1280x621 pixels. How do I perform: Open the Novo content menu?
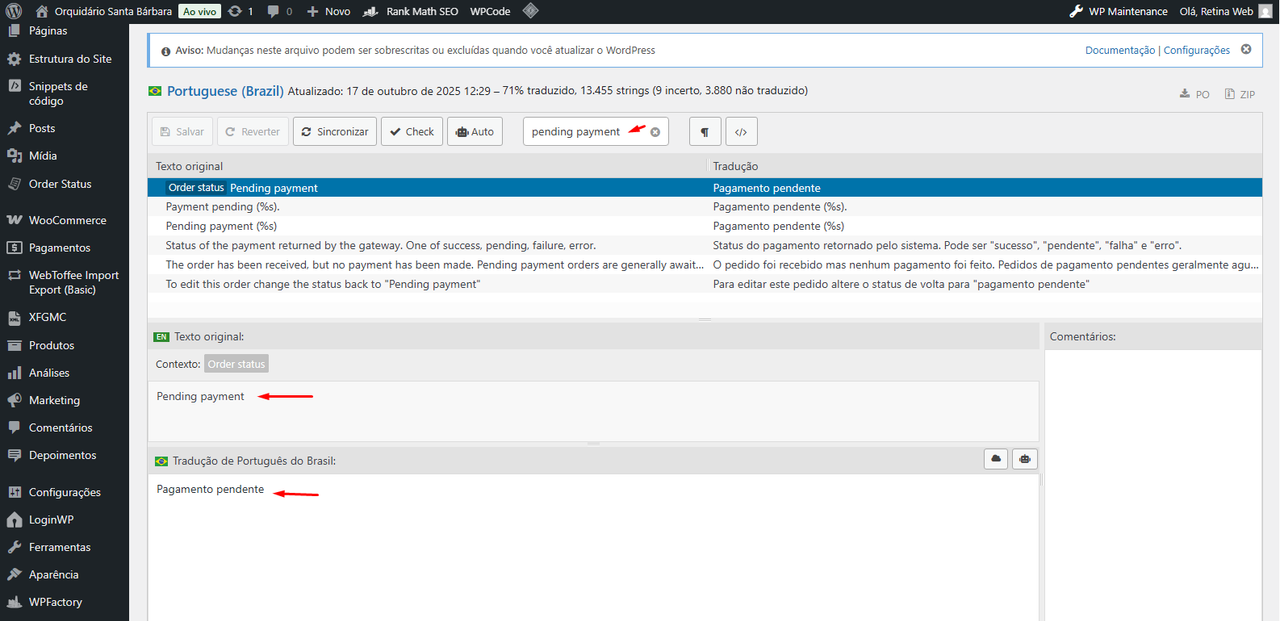click(329, 11)
